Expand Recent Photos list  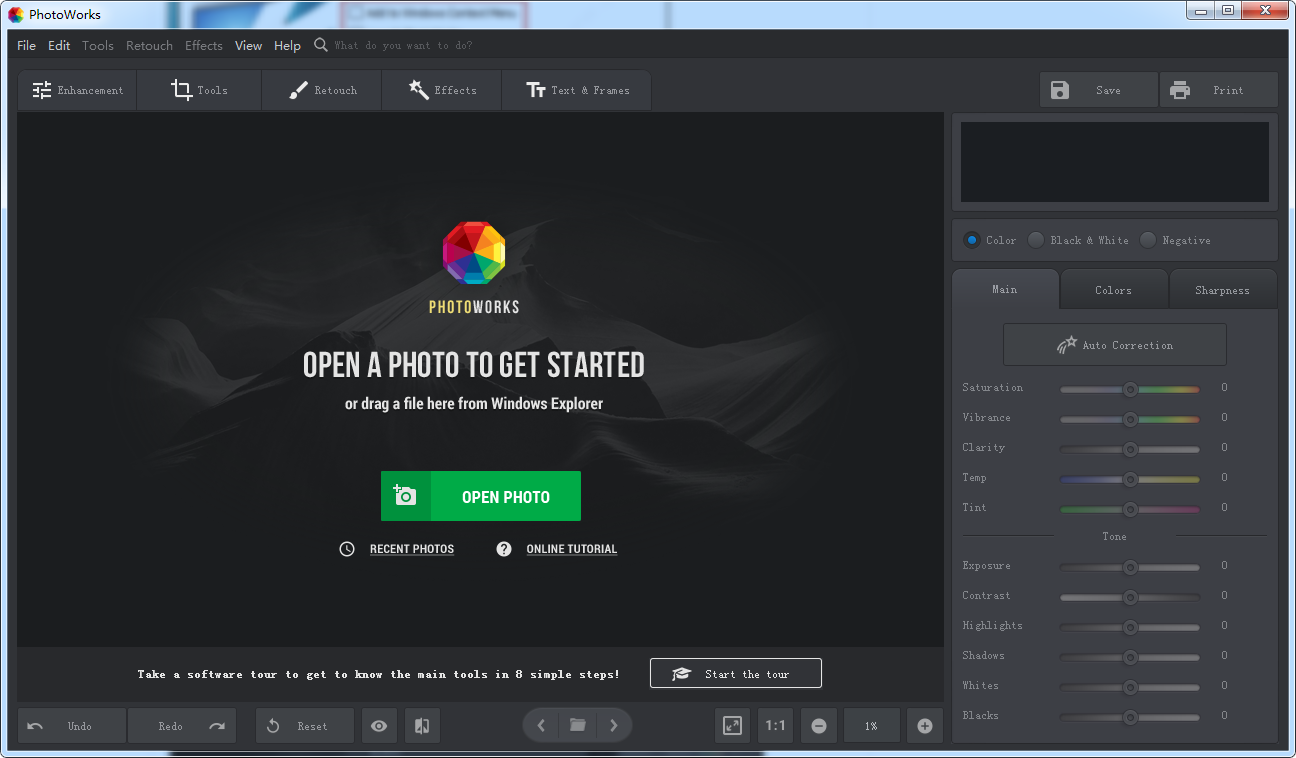(x=411, y=548)
